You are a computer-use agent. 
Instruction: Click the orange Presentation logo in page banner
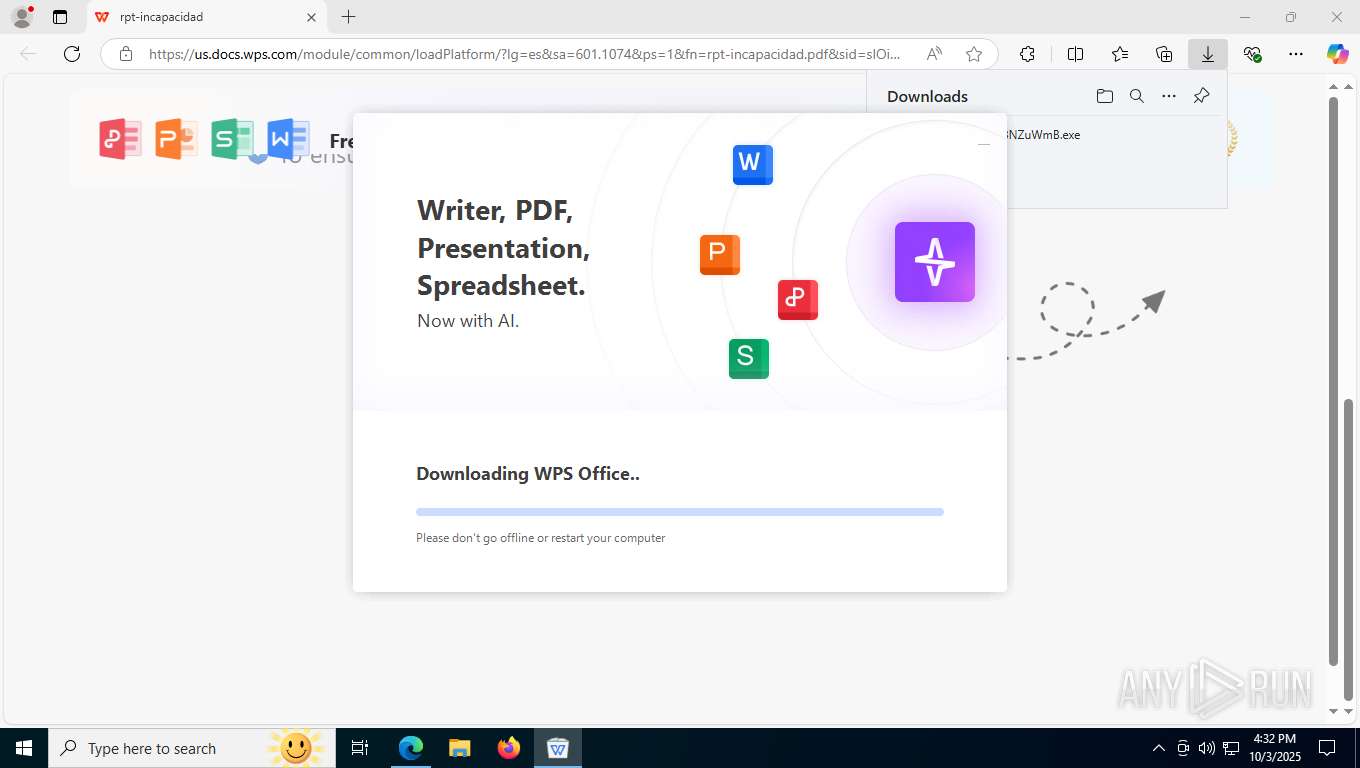pyautogui.click(x=176, y=139)
